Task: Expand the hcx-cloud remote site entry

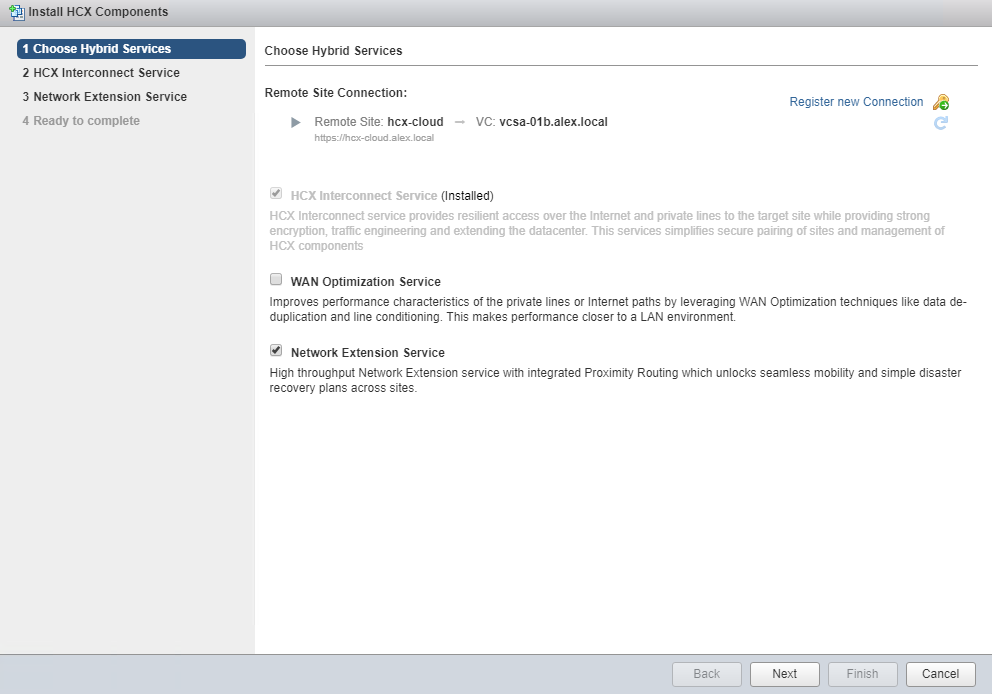Action: tap(295, 122)
